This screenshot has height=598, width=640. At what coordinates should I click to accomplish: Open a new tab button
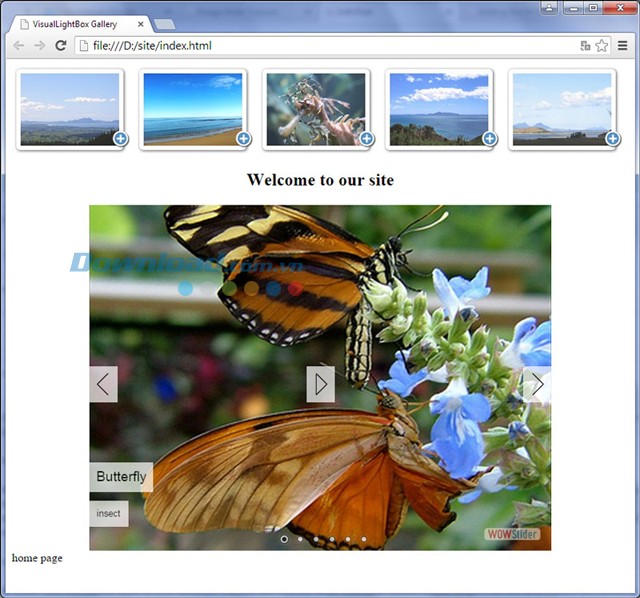click(165, 23)
